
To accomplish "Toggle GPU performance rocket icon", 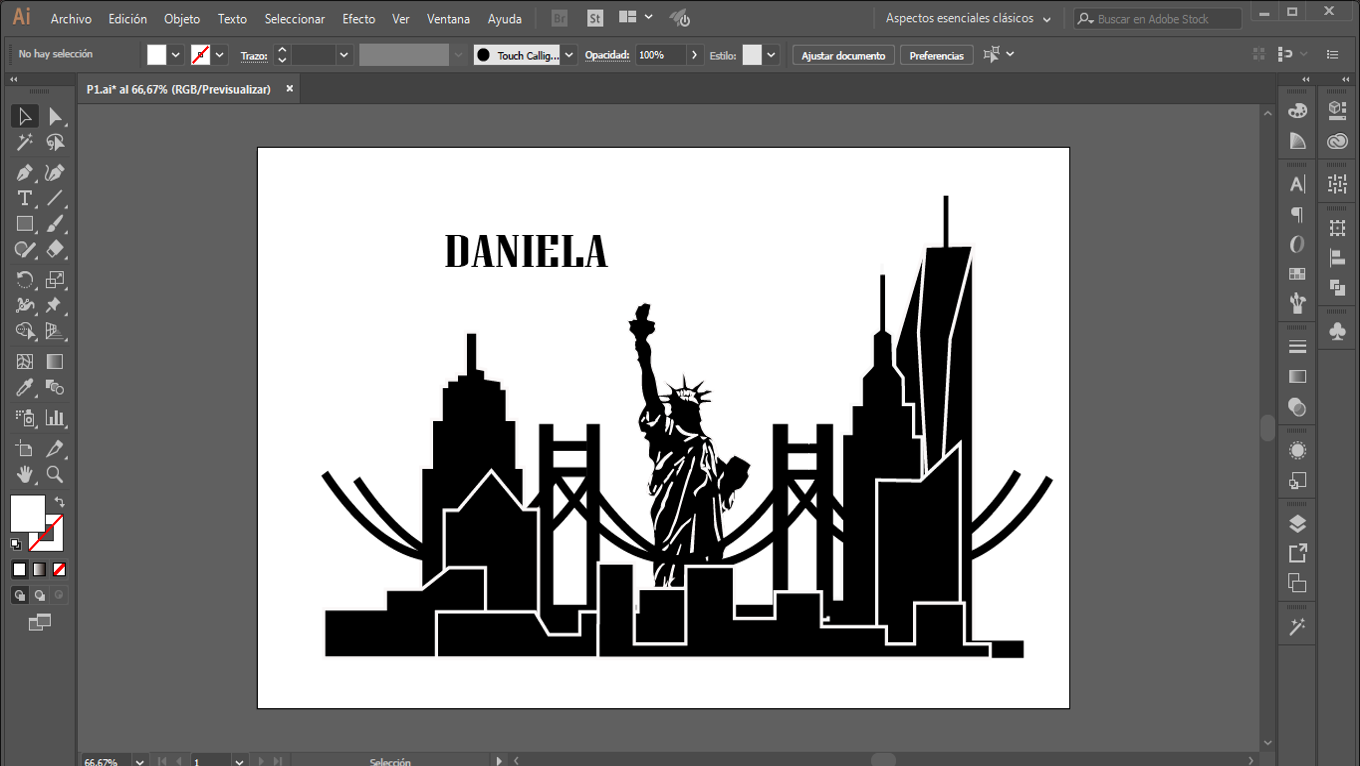I will pyautogui.click(x=679, y=18).
